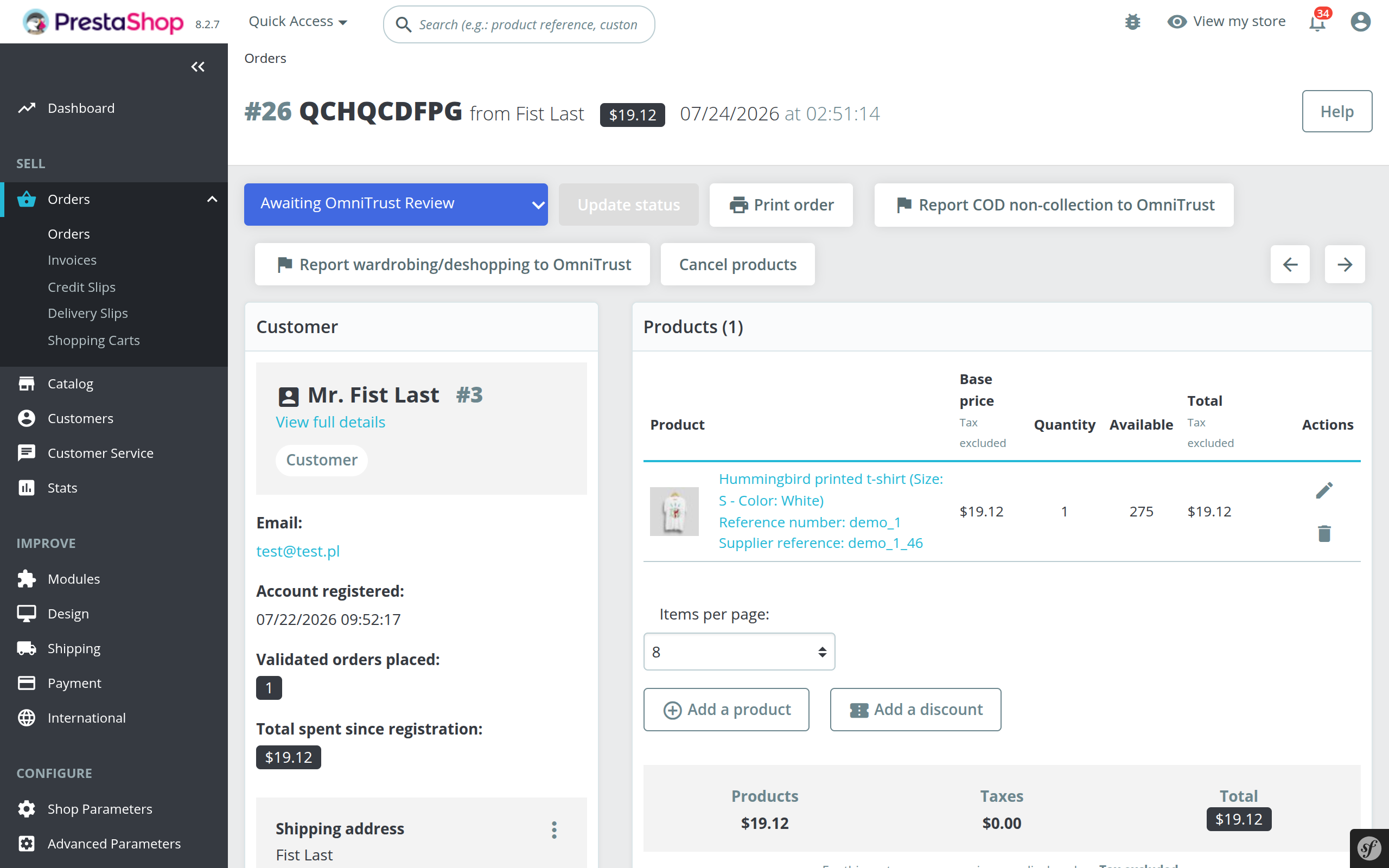
Task: Open the Dashboard menu item
Action: [x=81, y=108]
